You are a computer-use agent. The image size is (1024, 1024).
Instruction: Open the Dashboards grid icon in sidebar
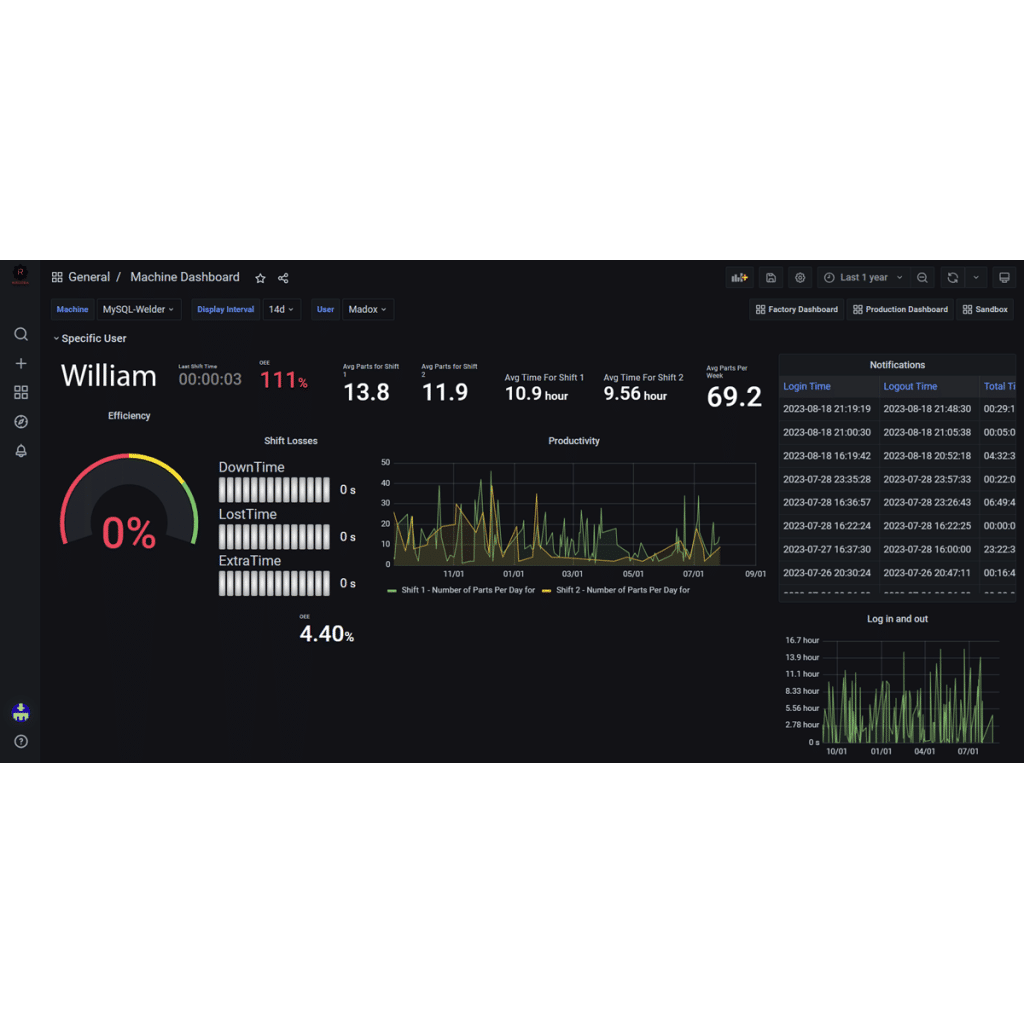[21, 392]
